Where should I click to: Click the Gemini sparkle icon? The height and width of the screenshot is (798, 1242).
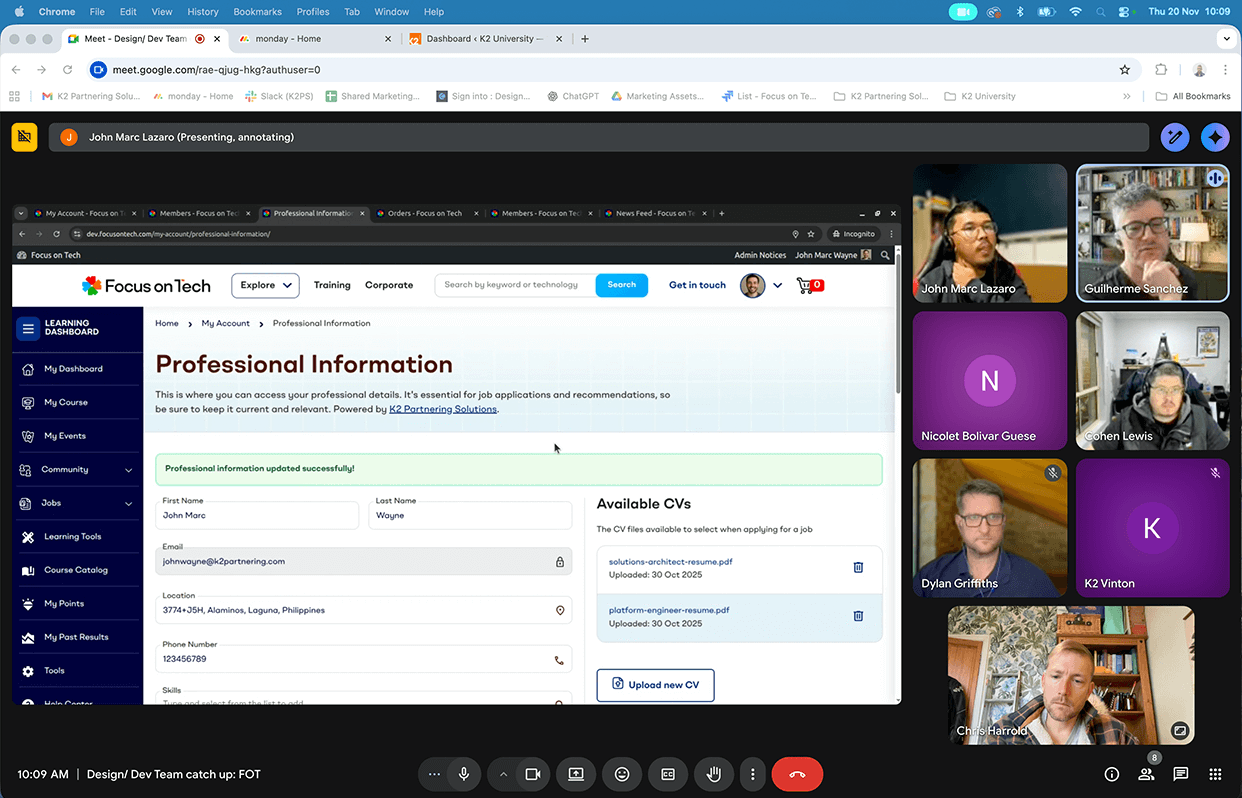[x=1215, y=137]
